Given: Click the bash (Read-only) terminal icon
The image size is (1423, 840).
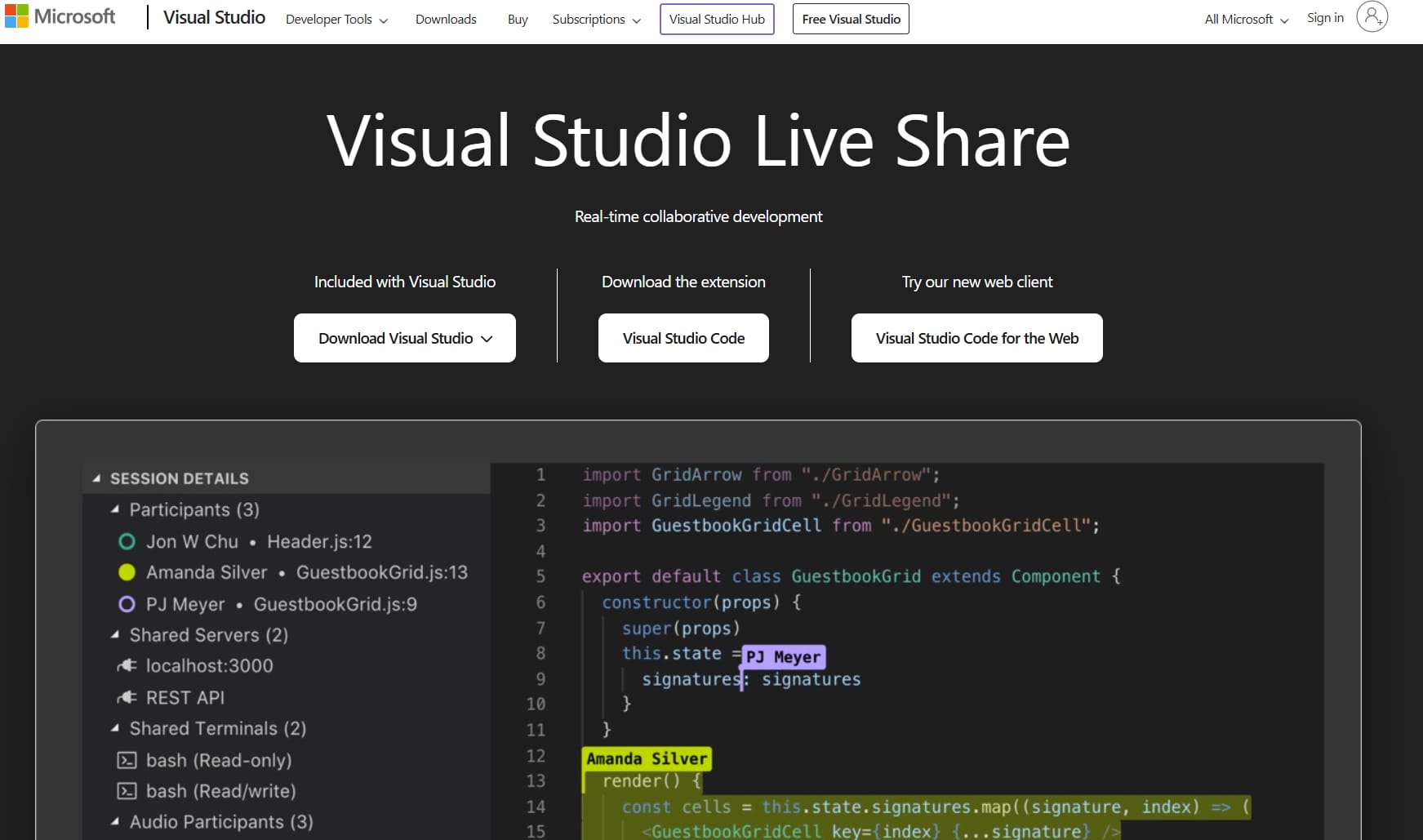Looking at the screenshot, I should (127, 760).
